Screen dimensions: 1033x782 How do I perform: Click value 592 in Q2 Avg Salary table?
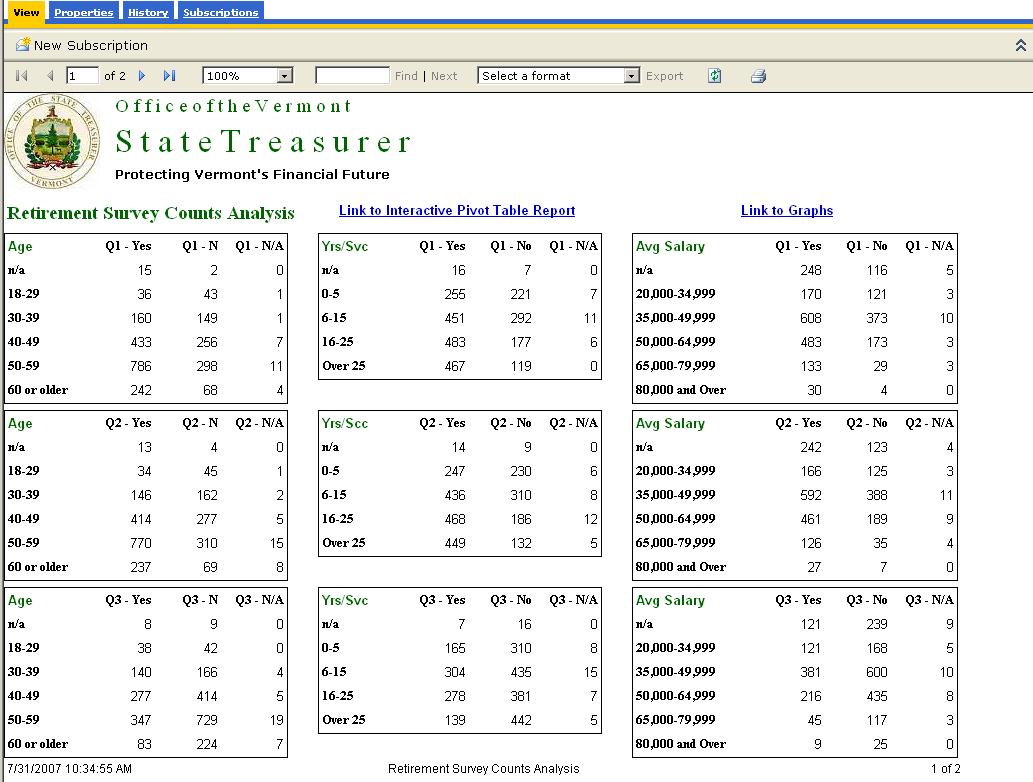[810, 495]
